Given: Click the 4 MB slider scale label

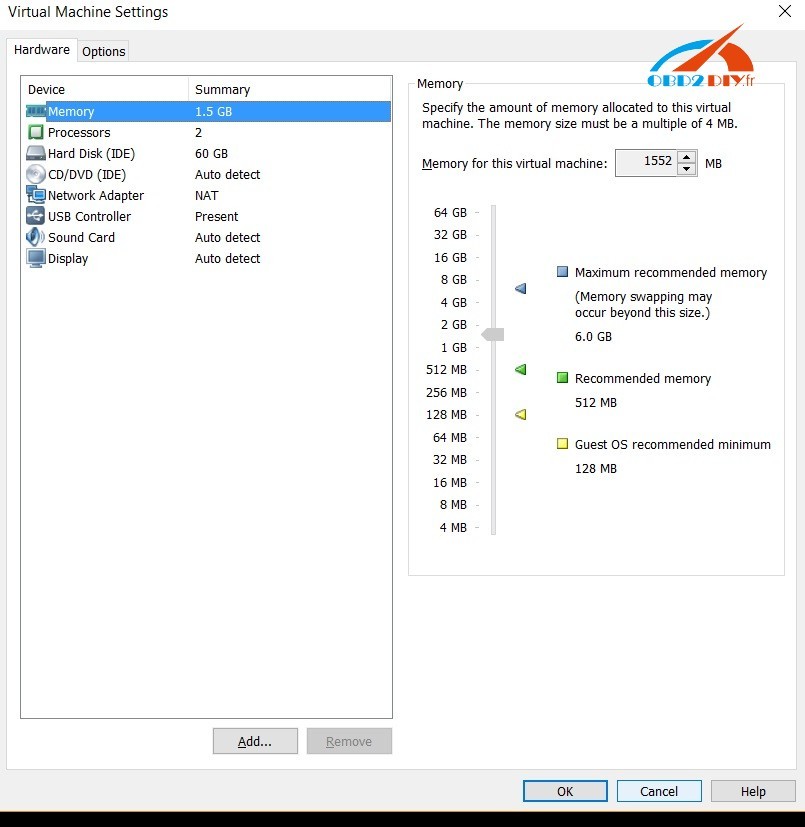Looking at the screenshot, I should click(x=453, y=527).
